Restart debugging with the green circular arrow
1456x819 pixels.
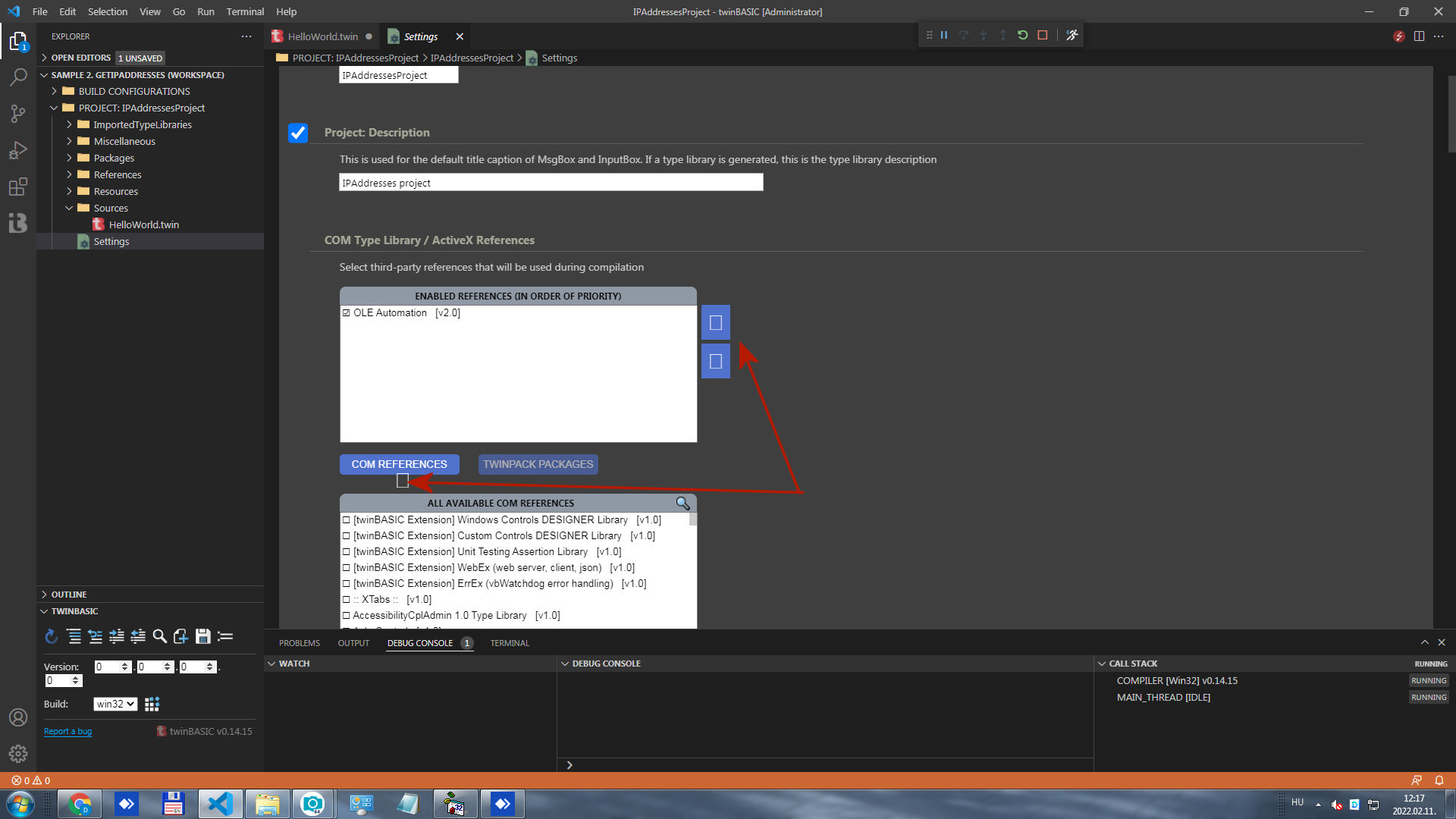point(1023,34)
